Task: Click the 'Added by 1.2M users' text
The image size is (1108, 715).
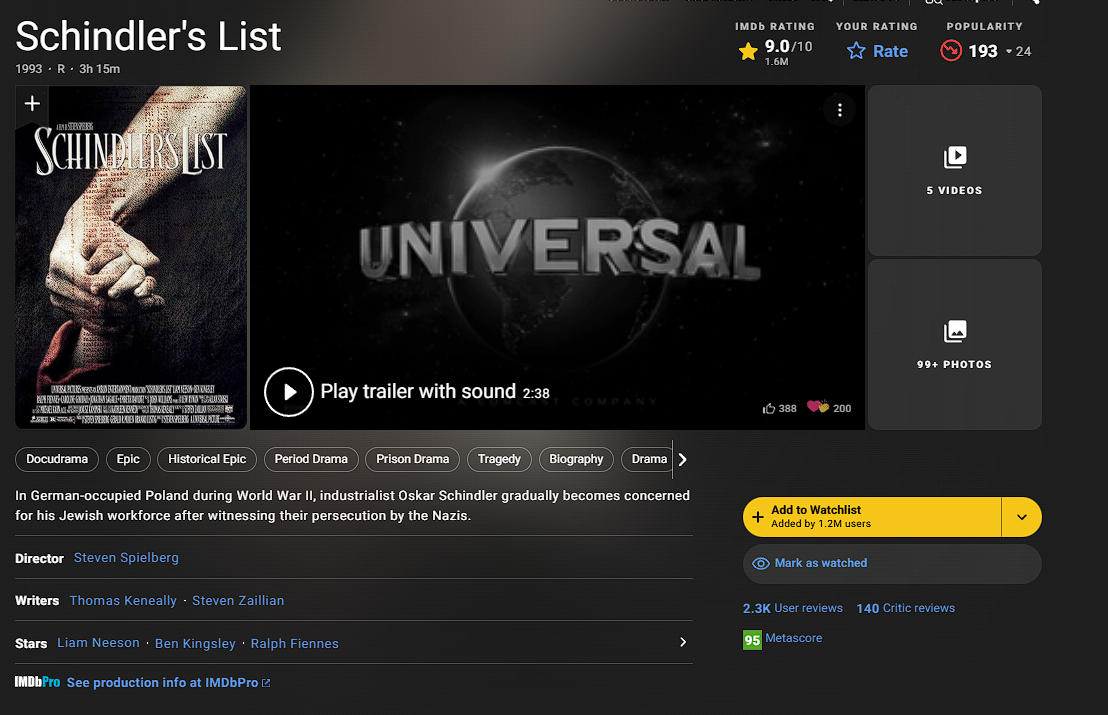Action: [x=821, y=524]
